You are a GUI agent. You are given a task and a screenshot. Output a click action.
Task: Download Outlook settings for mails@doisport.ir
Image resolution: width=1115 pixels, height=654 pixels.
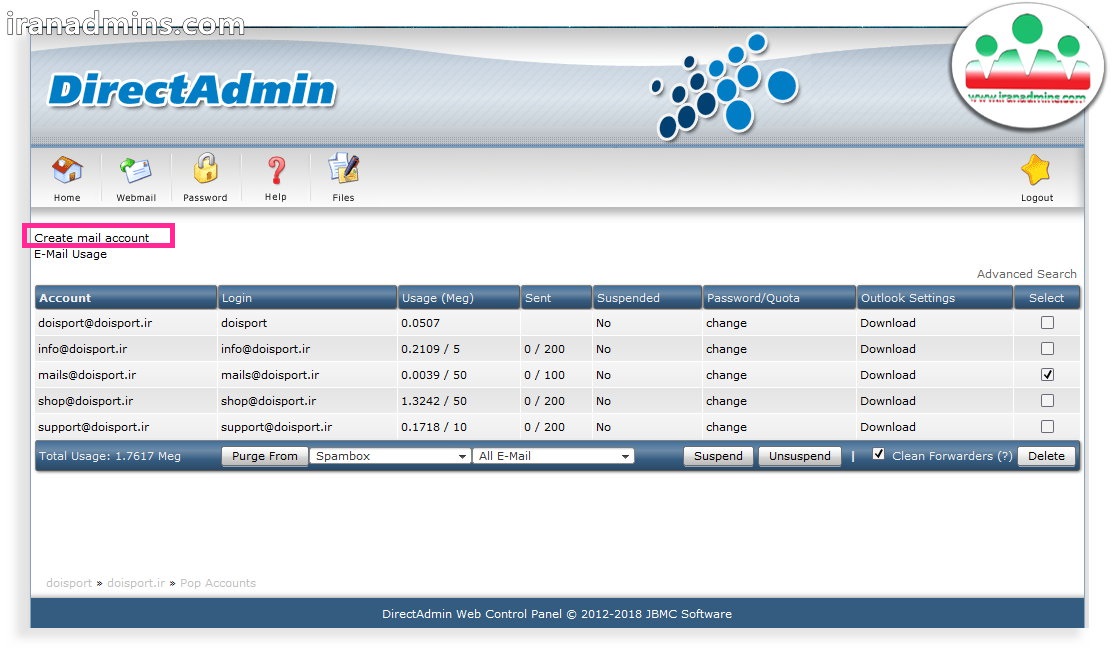coord(887,375)
